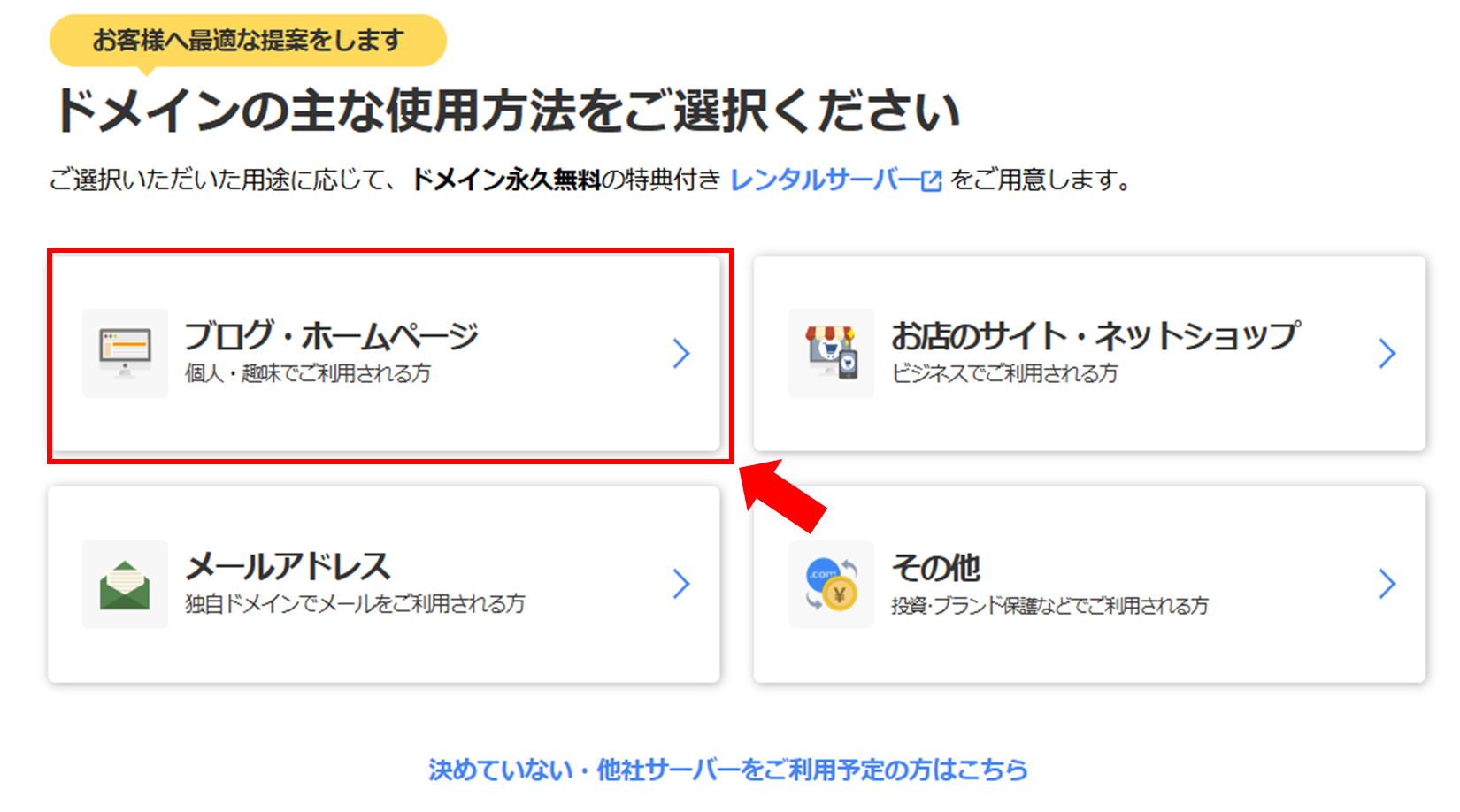Click the お客様へ最適な提案をします badge
Image resolution: width=1460 pixels, height=812 pixels.
pyautogui.click(x=248, y=41)
